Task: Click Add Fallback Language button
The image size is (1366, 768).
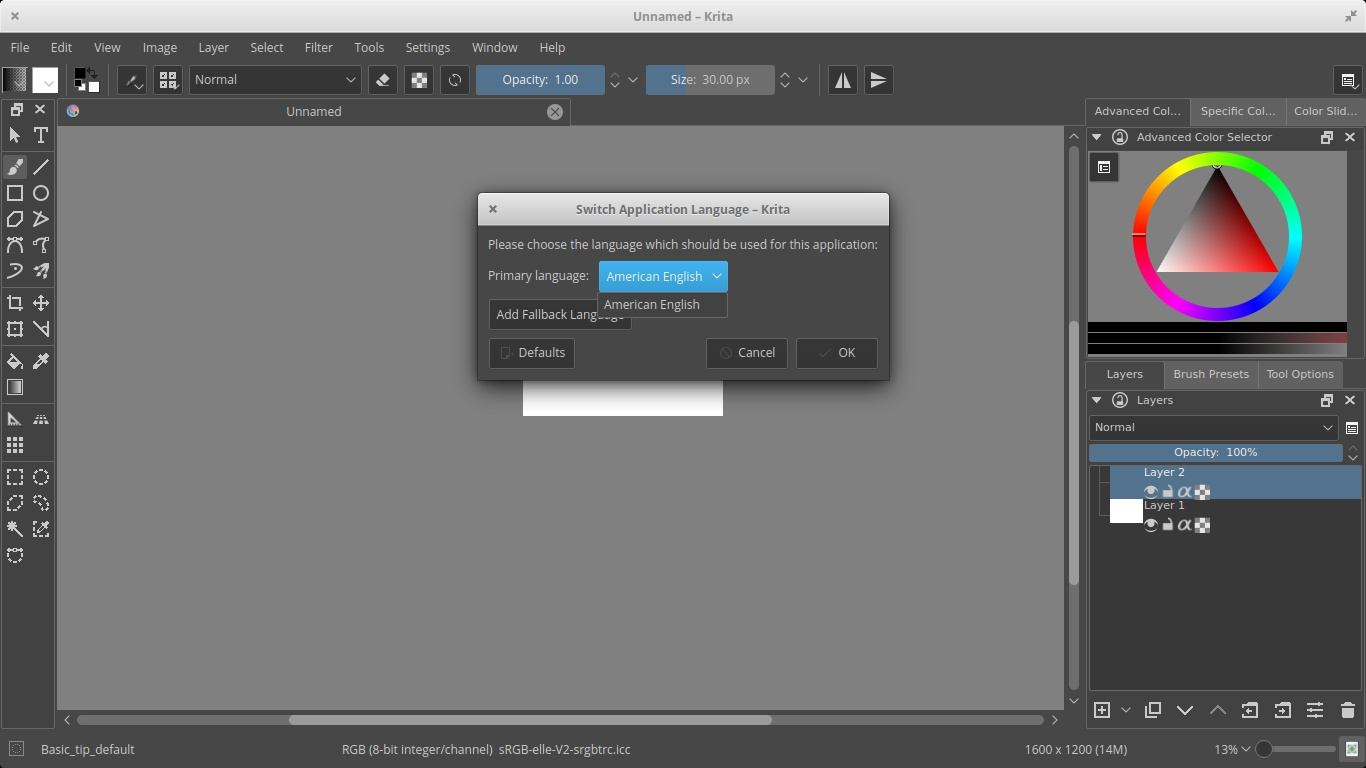Action: pos(560,314)
